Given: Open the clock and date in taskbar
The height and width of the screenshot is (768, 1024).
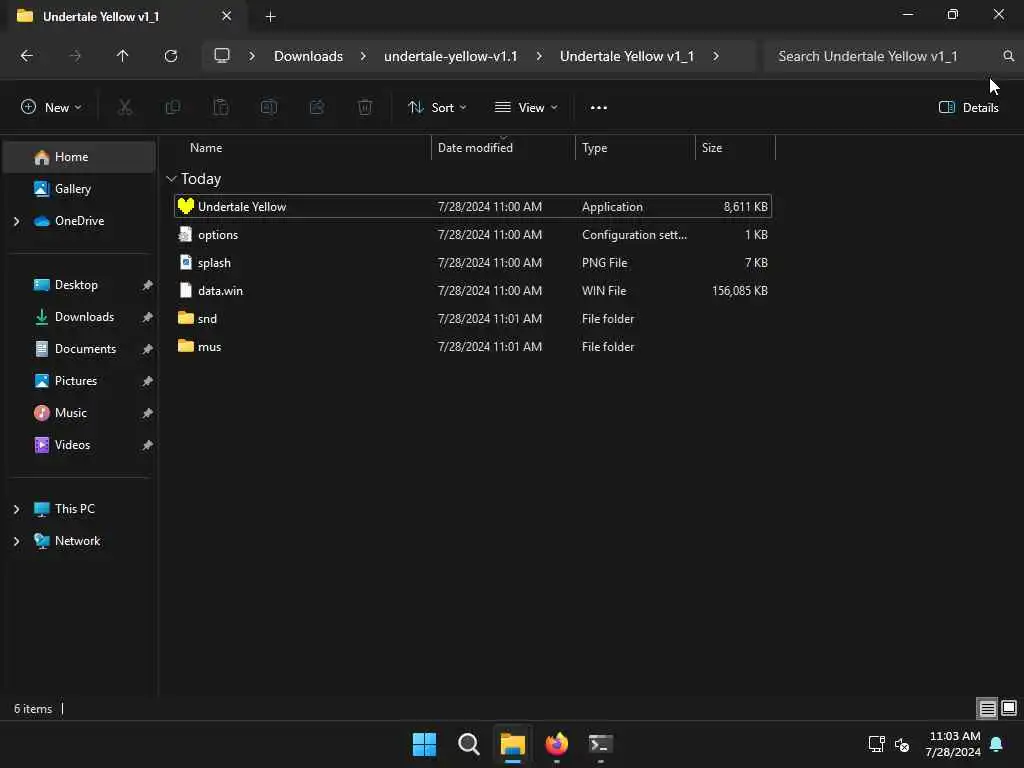Looking at the screenshot, I should (x=953, y=744).
